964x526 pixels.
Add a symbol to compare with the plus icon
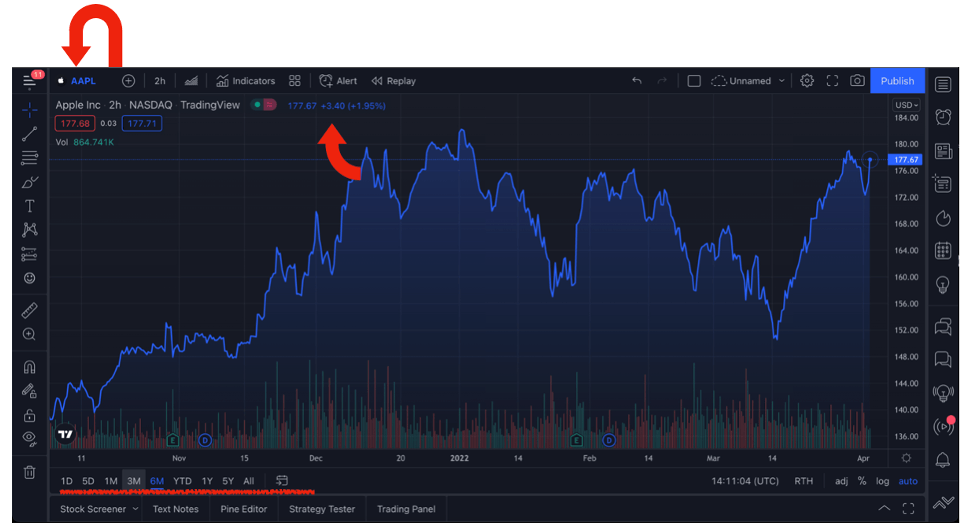pyautogui.click(x=128, y=81)
